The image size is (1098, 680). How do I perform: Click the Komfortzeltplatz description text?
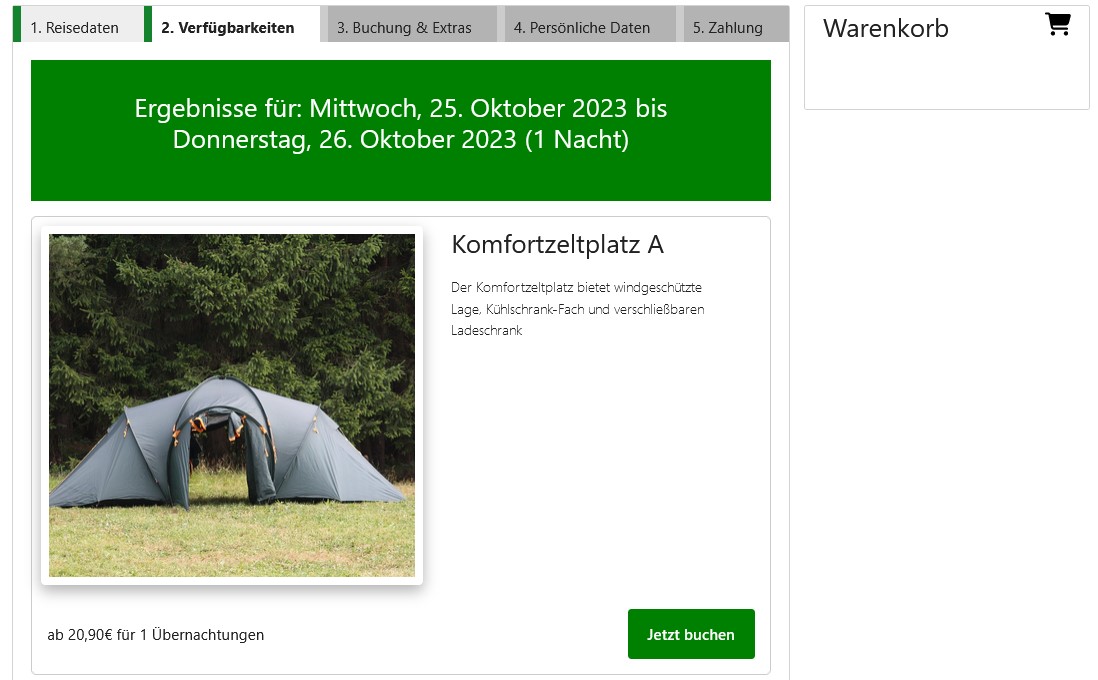pyautogui.click(x=578, y=309)
